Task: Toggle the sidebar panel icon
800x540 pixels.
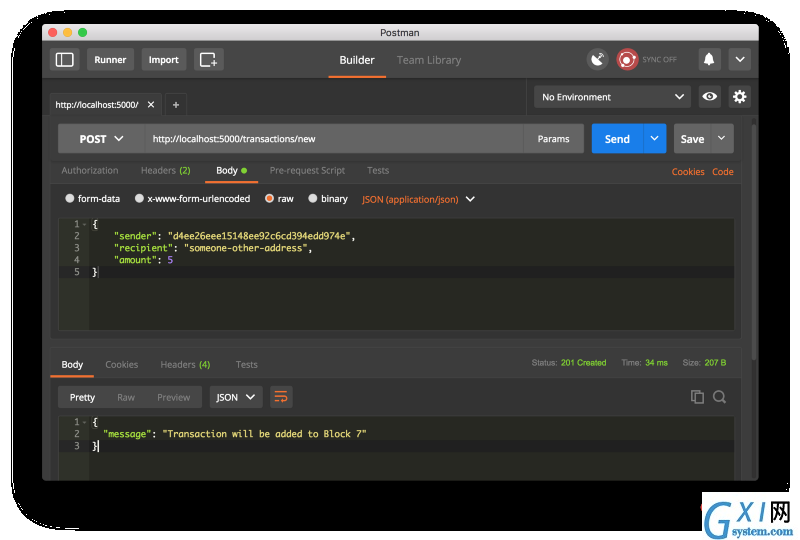Action: 64,60
